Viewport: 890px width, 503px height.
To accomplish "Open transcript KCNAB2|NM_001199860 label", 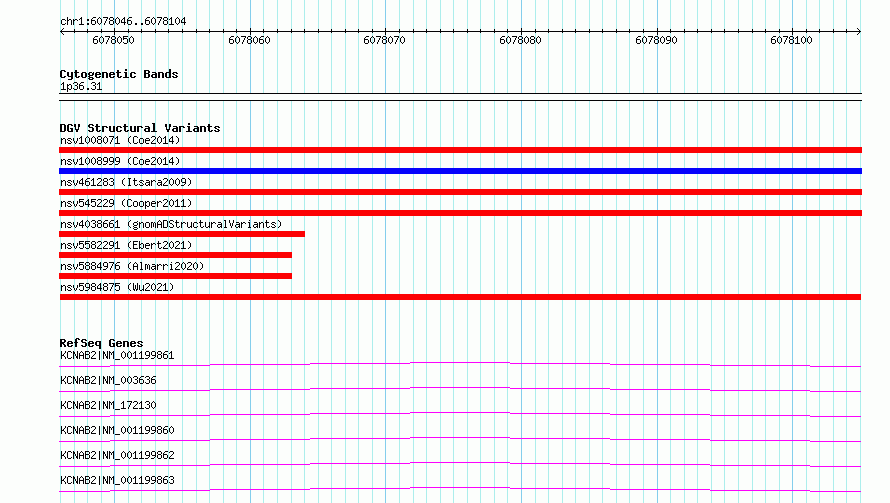I will [117, 430].
